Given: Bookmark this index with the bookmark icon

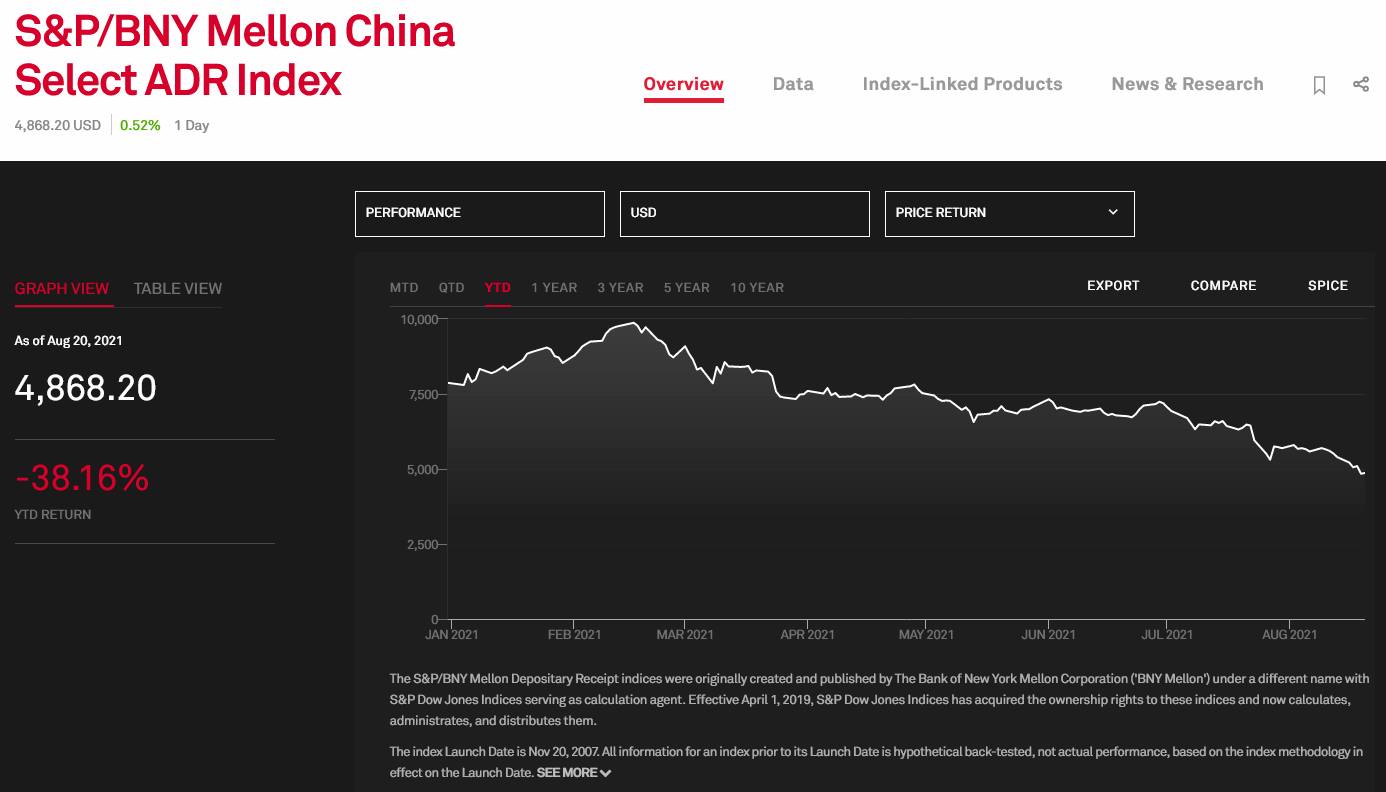Looking at the screenshot, I should pyautogui.click(x=1319, y=85).
